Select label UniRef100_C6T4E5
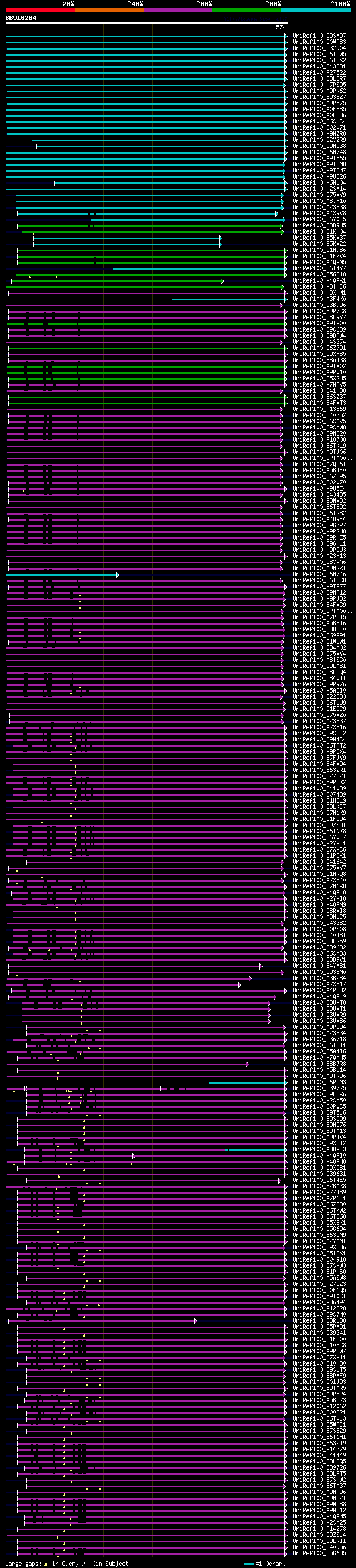The height and width of the screenshot is (1568, 356). tap(319, 1180)
